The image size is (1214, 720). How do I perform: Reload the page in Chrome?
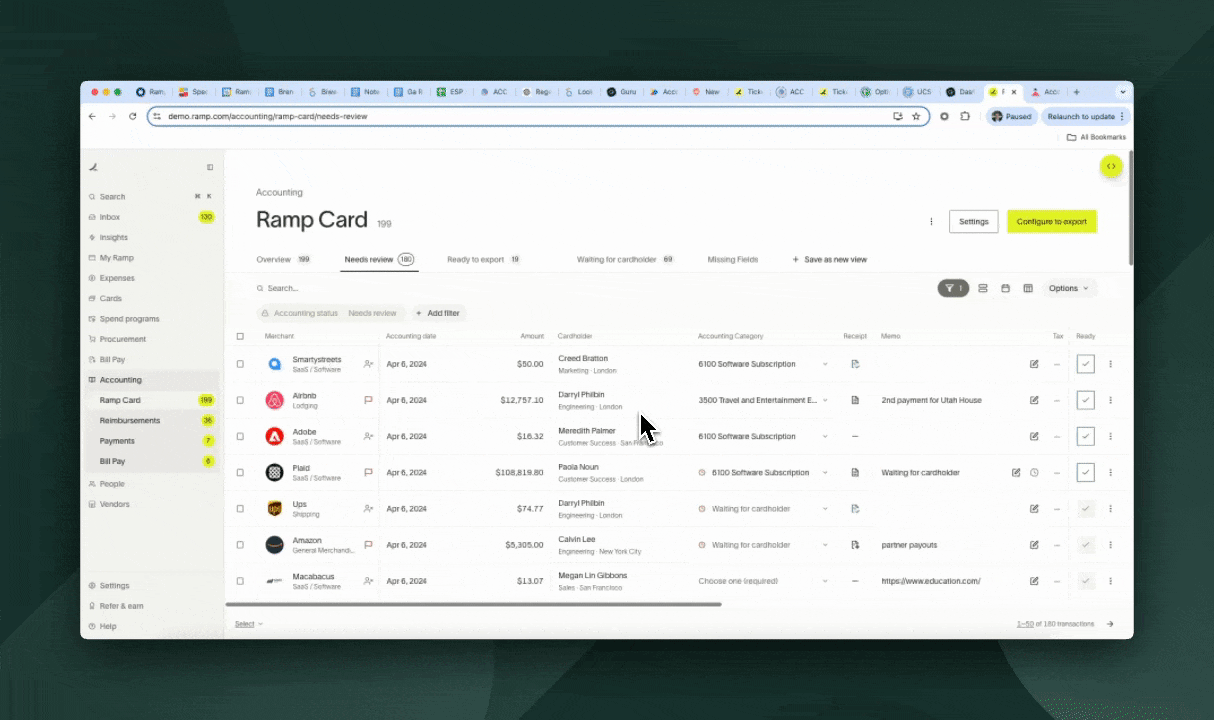point(132,116)
